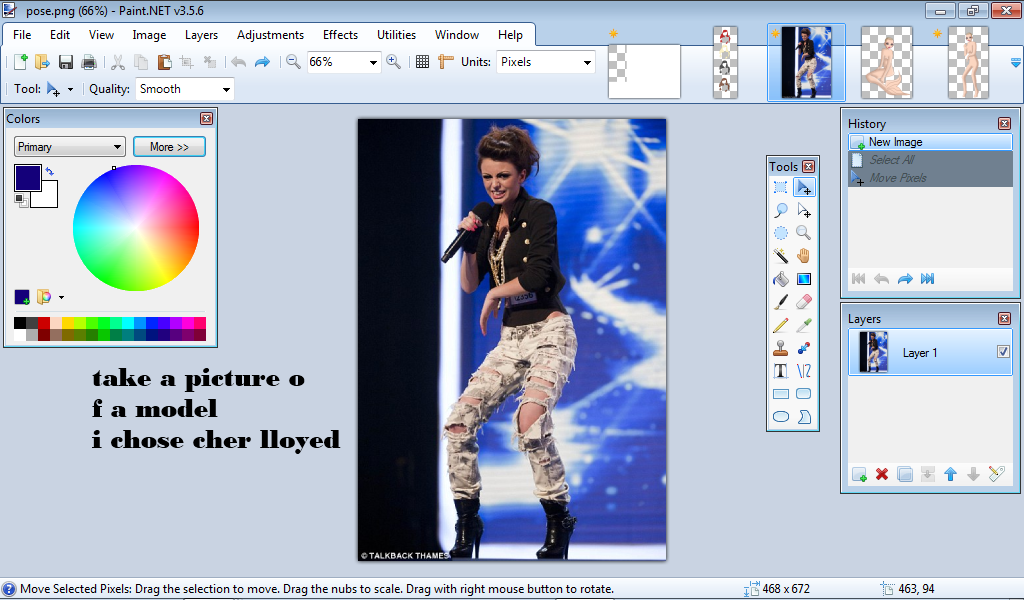This screenshot has height=600, width=1024.
Task: Open the Adjustments menu
Action: (x=270, y=35)
